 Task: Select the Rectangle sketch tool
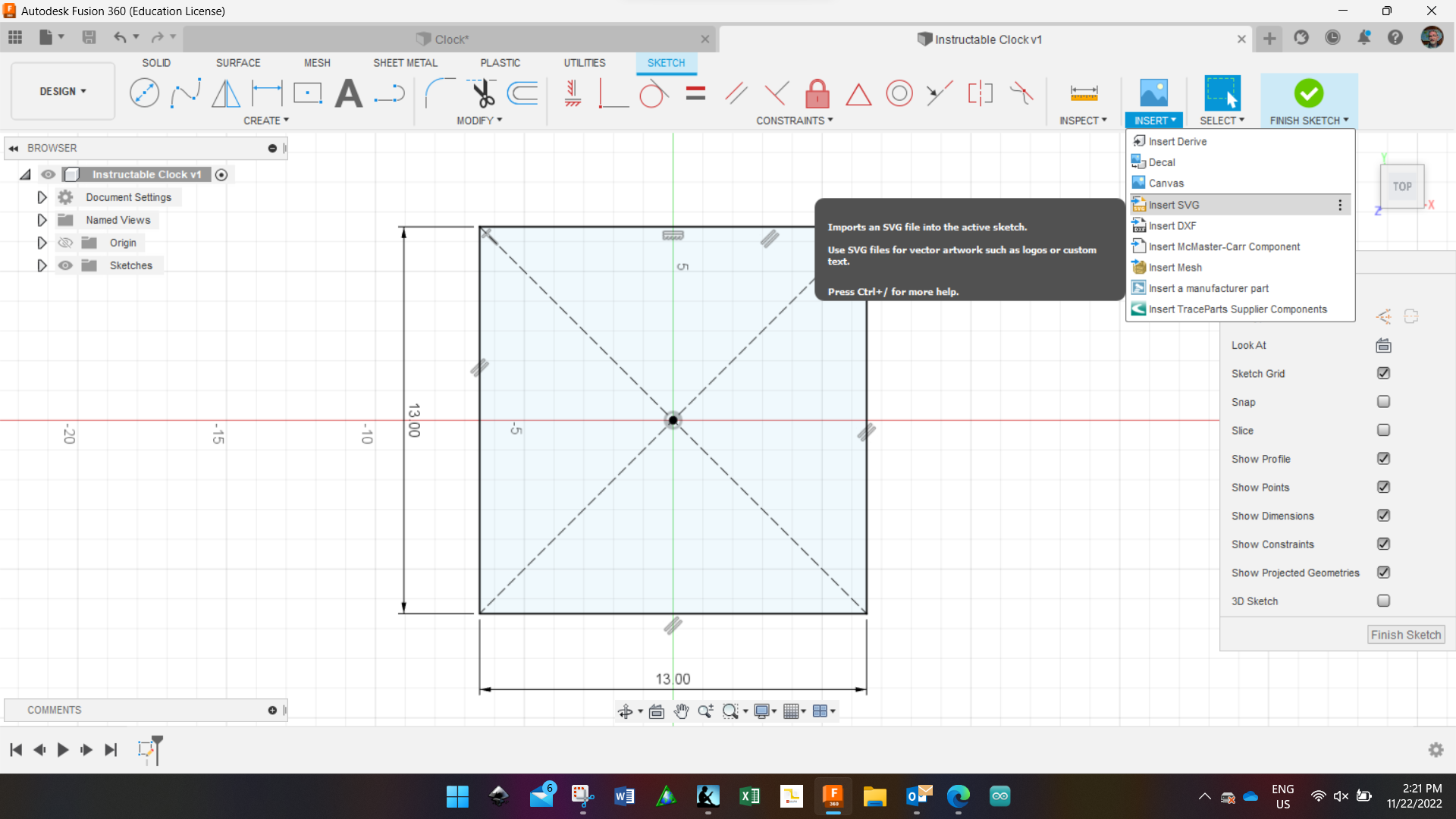308,92
